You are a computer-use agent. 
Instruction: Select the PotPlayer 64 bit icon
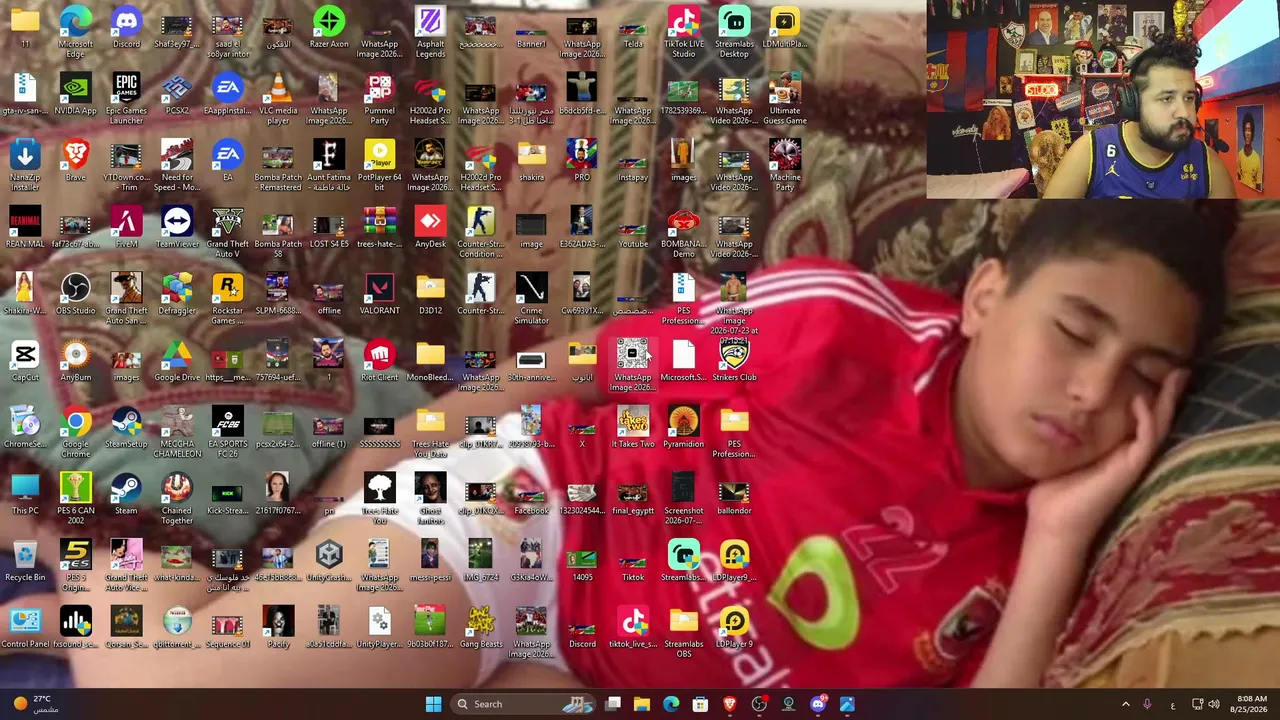point(379,165)
